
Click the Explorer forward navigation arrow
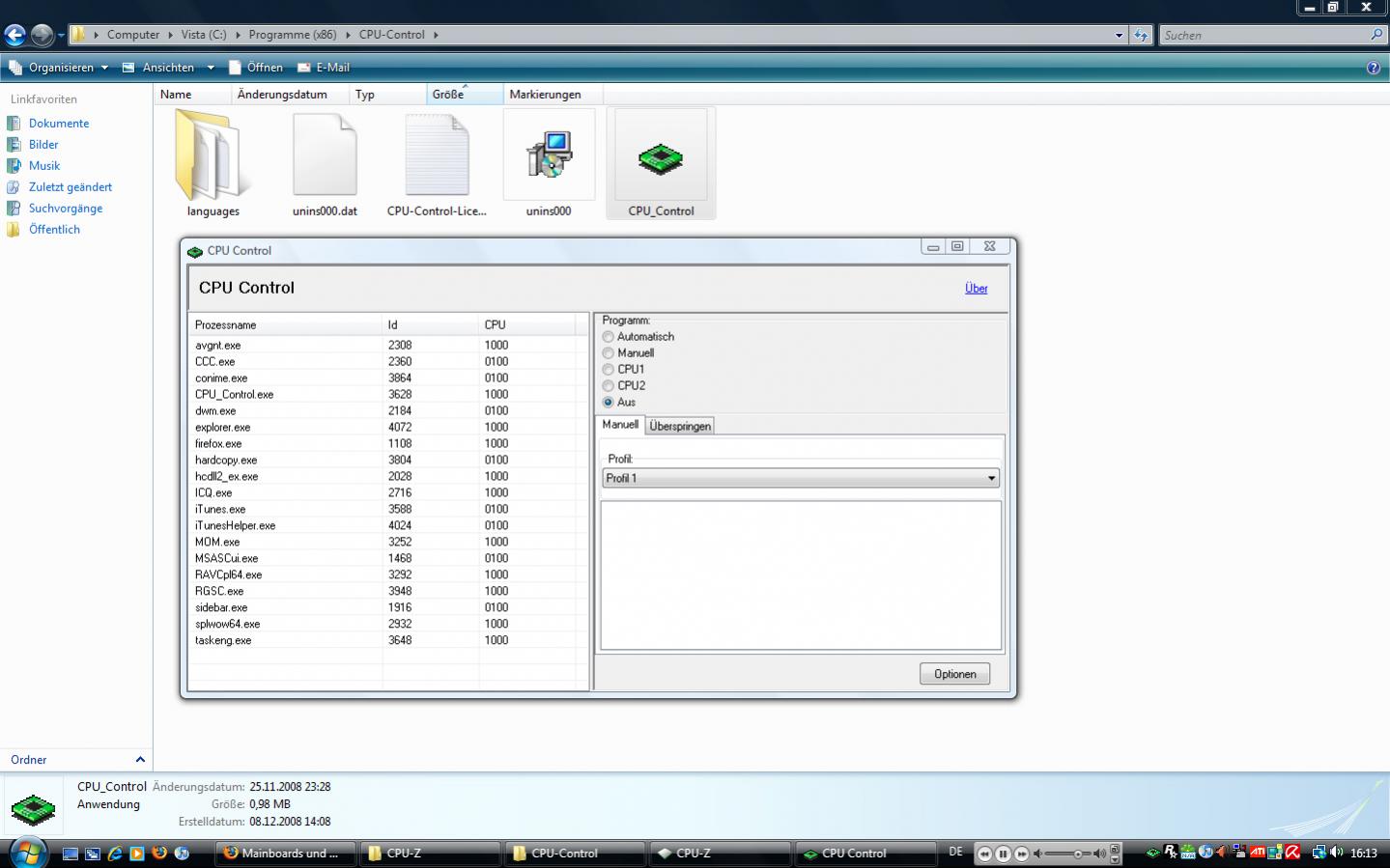pyautogui.click(x=42, y=36)
